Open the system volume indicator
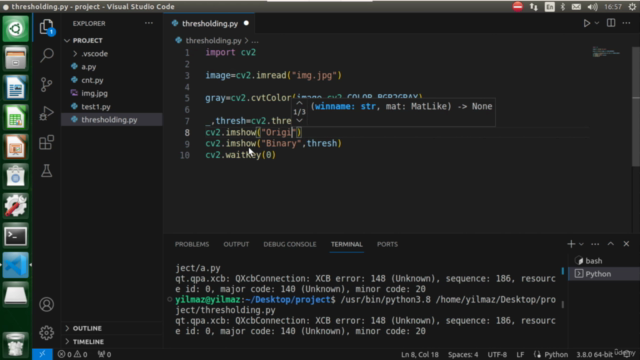Image resolution: width=640 pixels, height=360 pixels. tap(592, 7)
